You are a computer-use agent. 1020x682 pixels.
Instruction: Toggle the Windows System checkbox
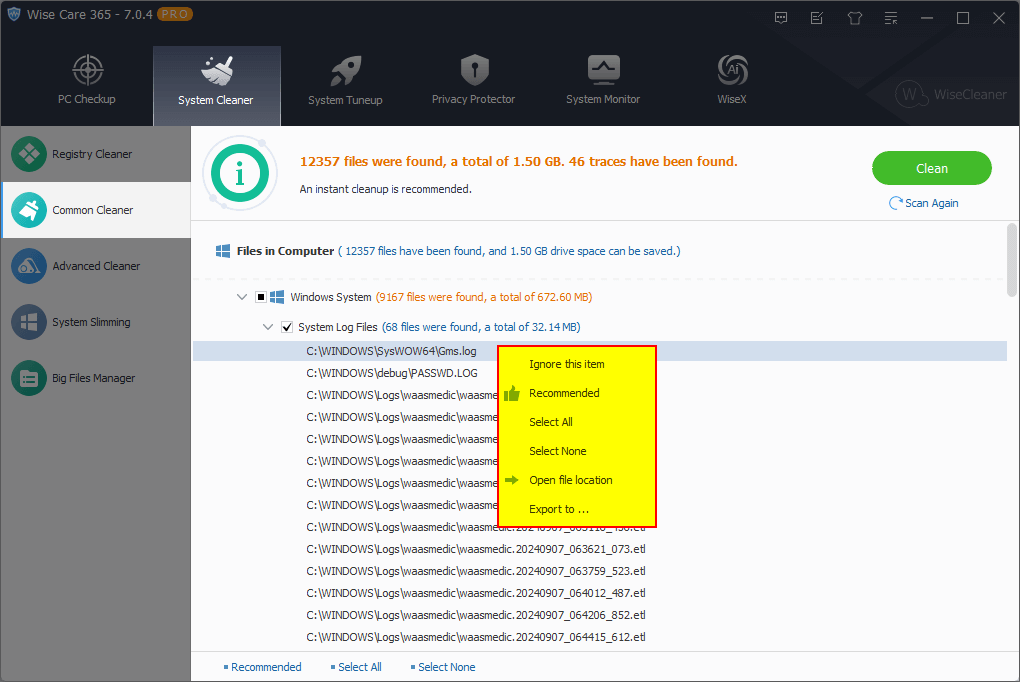pyautogui.click(x=261, y=297)
